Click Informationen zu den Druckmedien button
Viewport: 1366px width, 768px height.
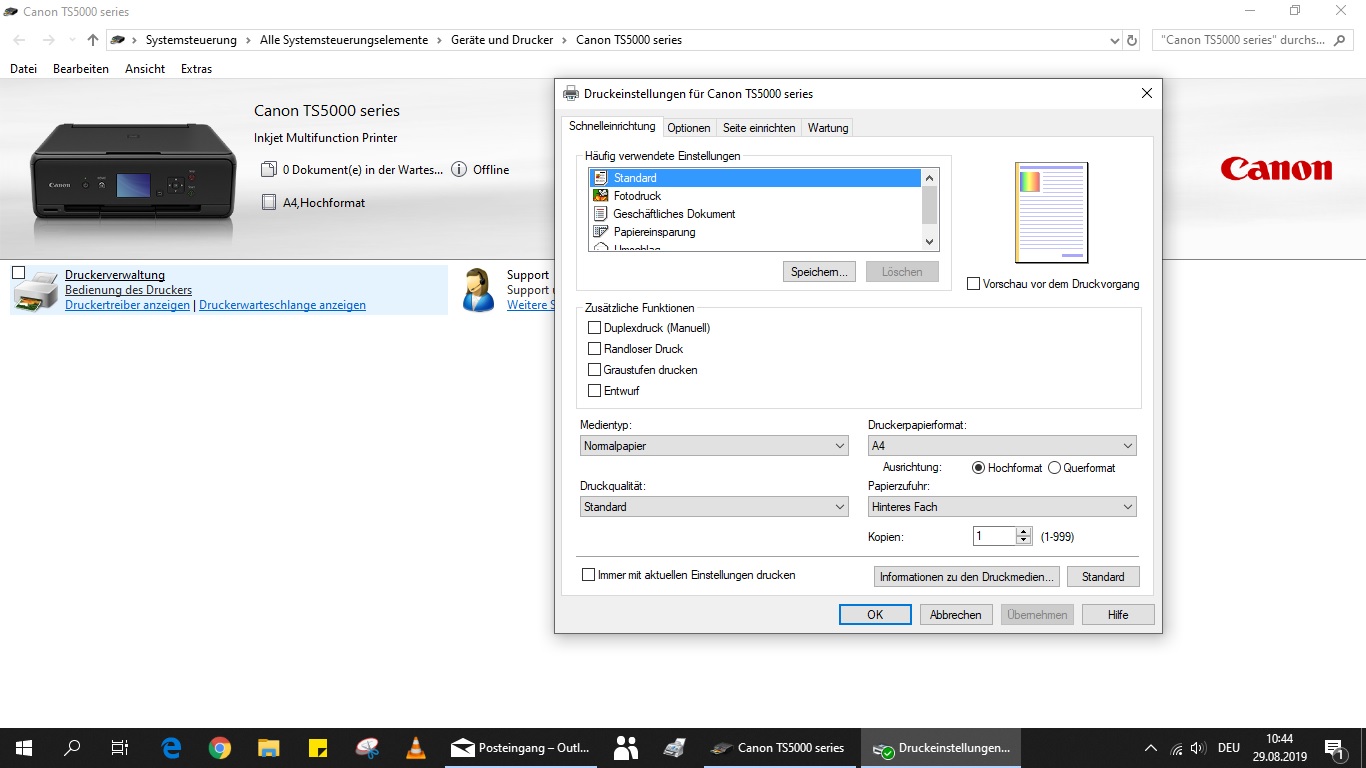[966, 577]
